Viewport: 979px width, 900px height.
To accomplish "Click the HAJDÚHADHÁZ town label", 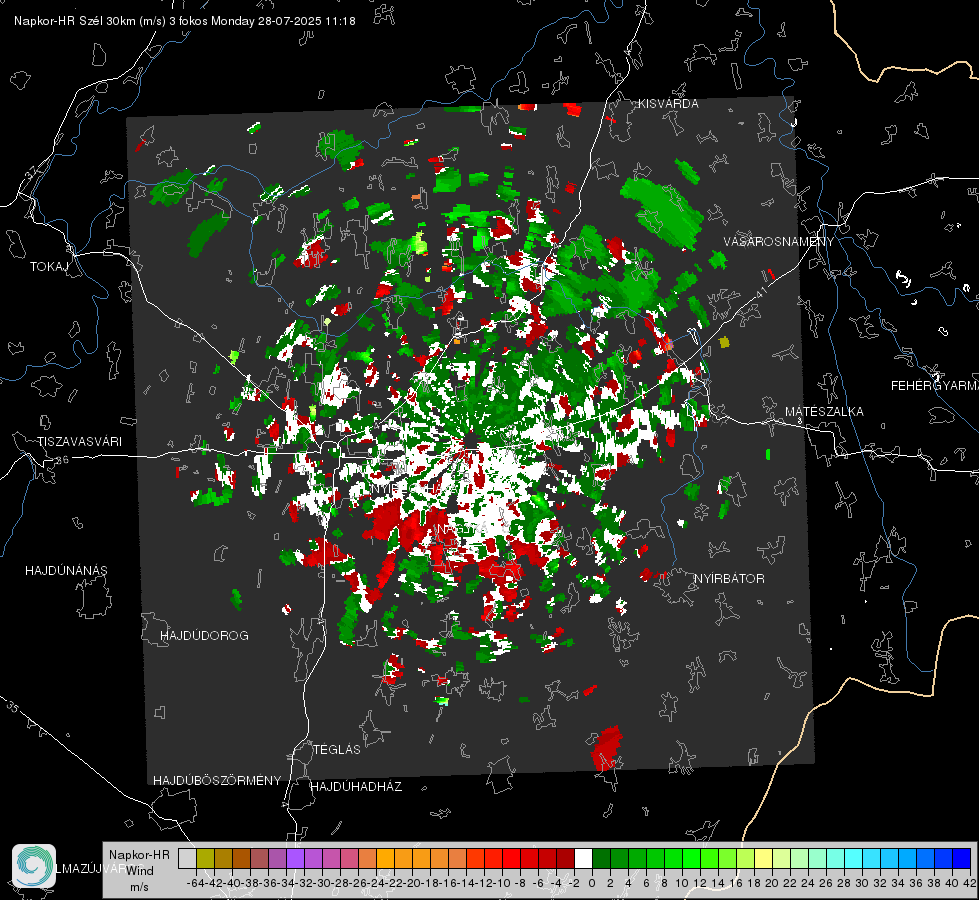I will click(356, 787).
